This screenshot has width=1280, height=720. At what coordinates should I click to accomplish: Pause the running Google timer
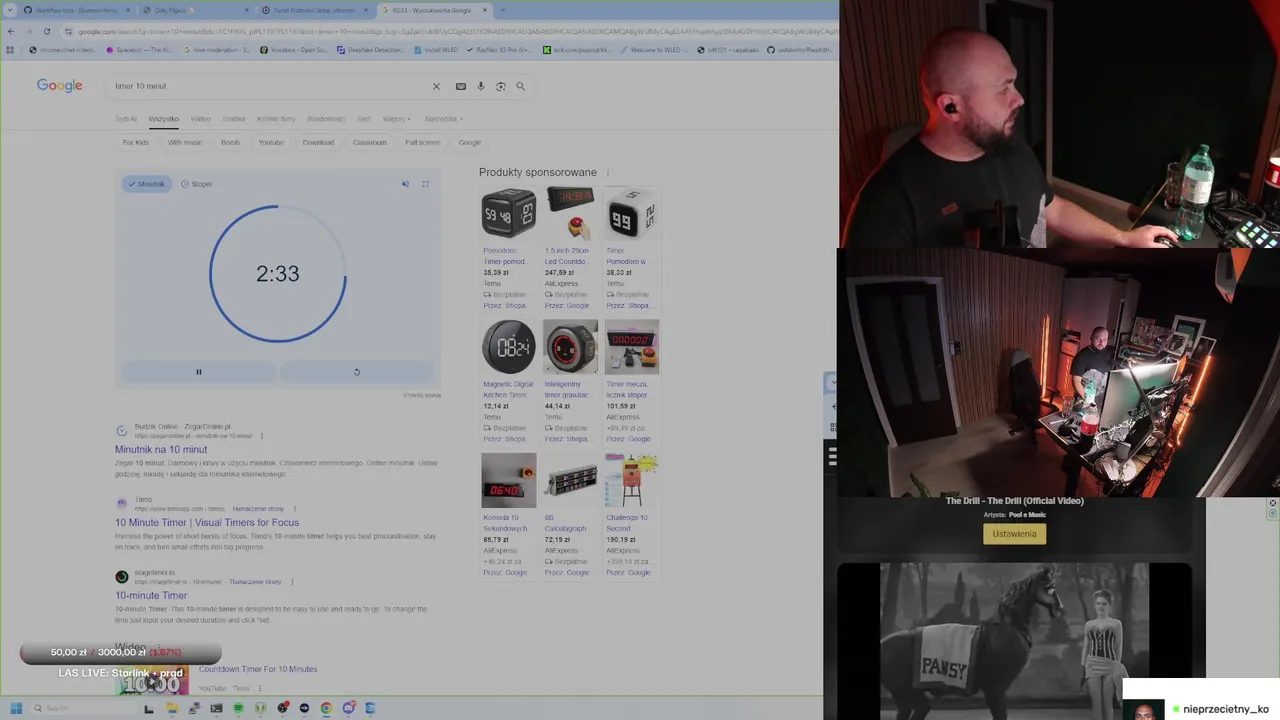pos(198,372)
